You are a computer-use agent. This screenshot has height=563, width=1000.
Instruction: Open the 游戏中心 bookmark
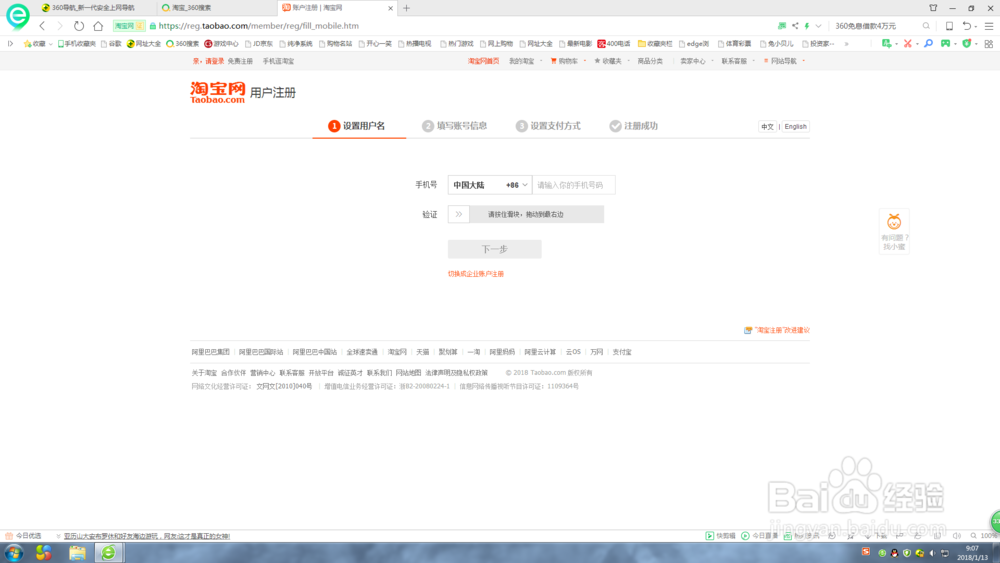221,44
